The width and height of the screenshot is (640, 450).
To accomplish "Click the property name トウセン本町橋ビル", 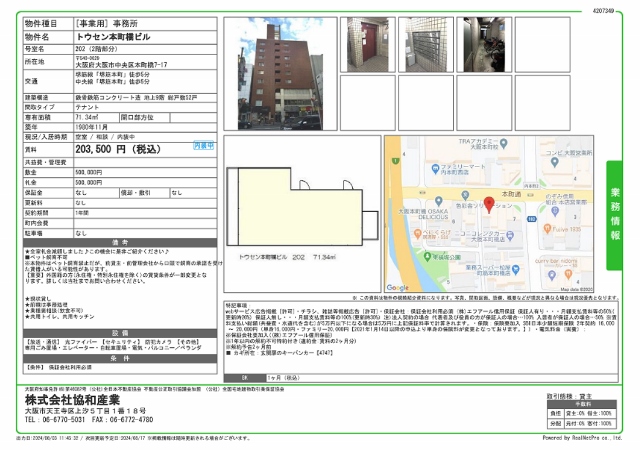I will (x=113, y=37).
